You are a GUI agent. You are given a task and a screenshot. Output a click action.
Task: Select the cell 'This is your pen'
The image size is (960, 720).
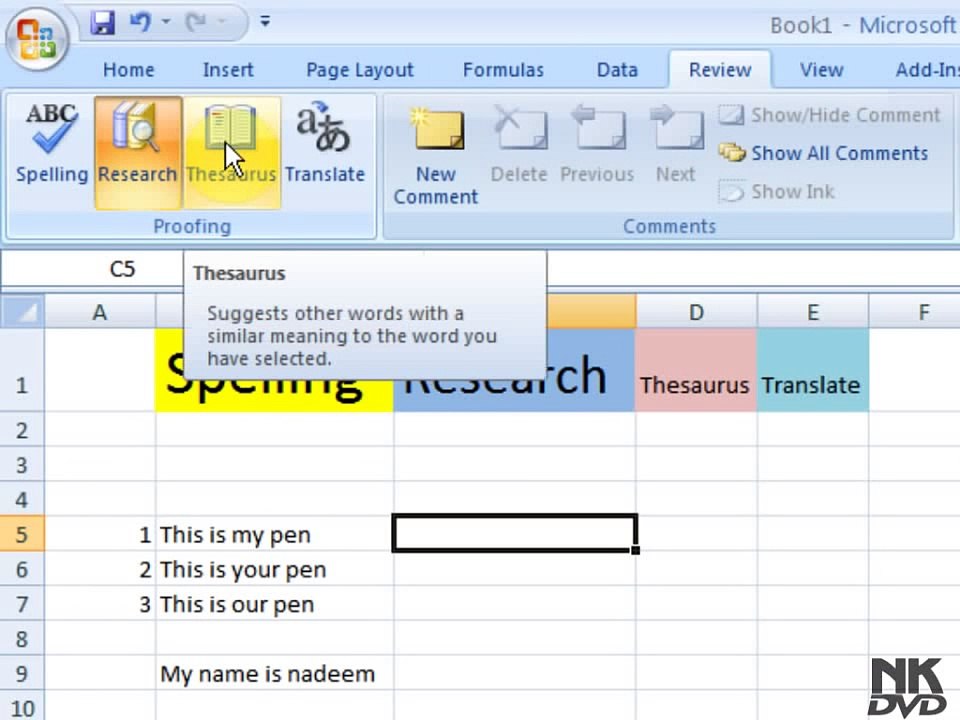coord(274,569)
